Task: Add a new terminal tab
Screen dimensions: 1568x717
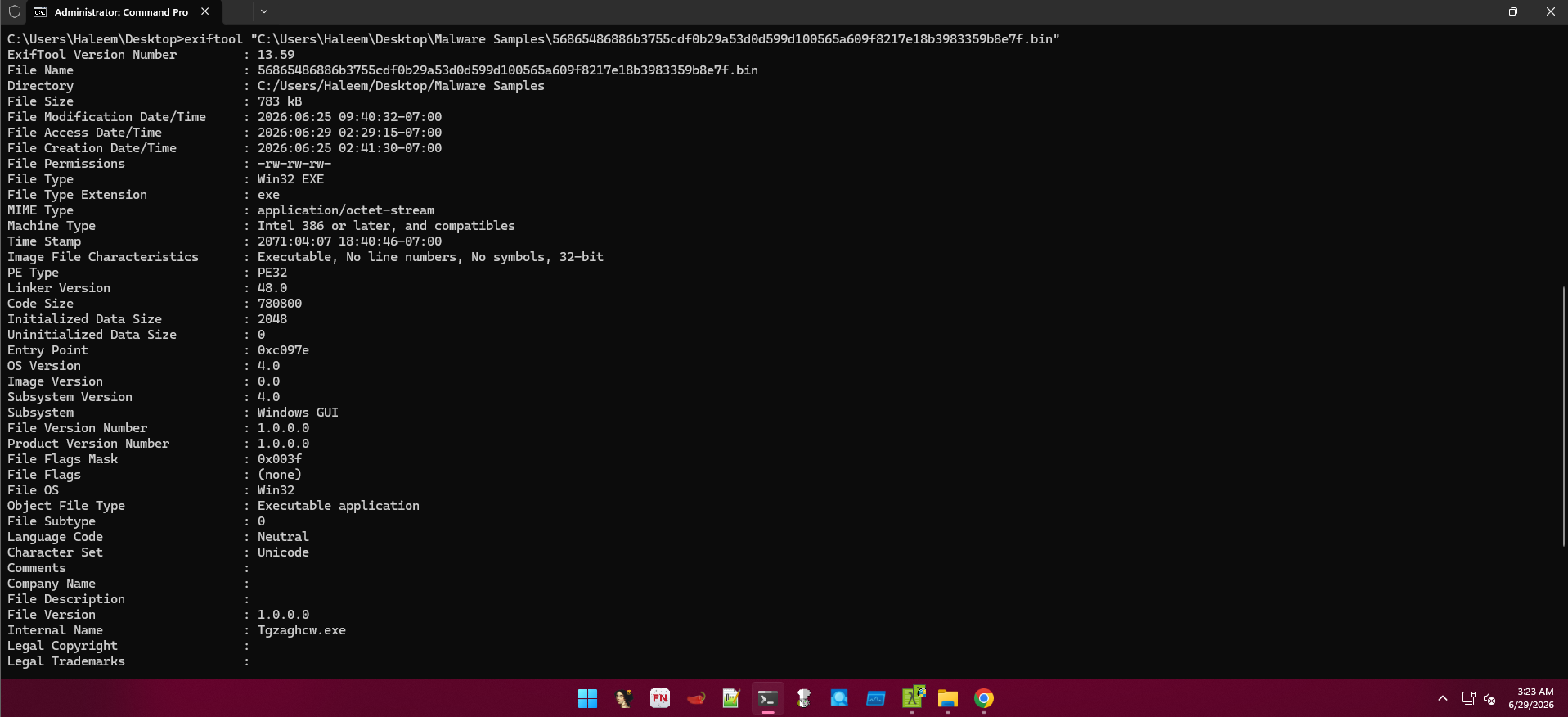Action: pos(240,11)
